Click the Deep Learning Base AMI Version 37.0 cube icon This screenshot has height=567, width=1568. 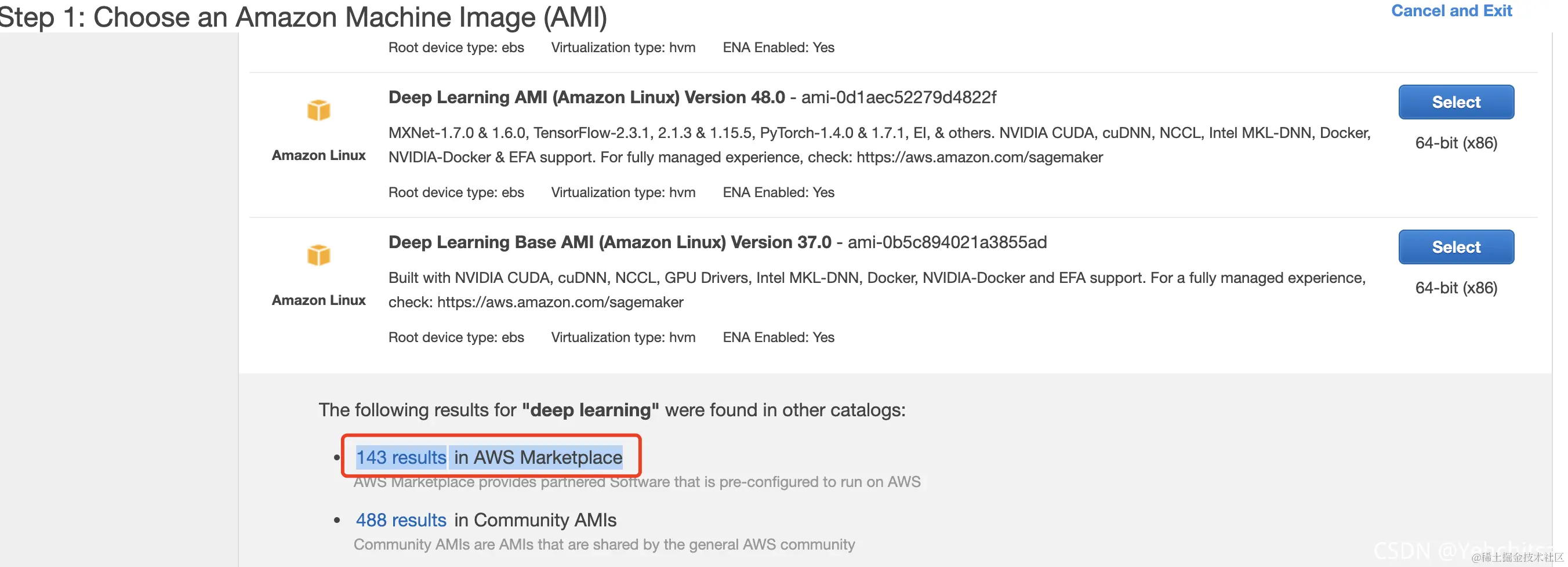318,255
